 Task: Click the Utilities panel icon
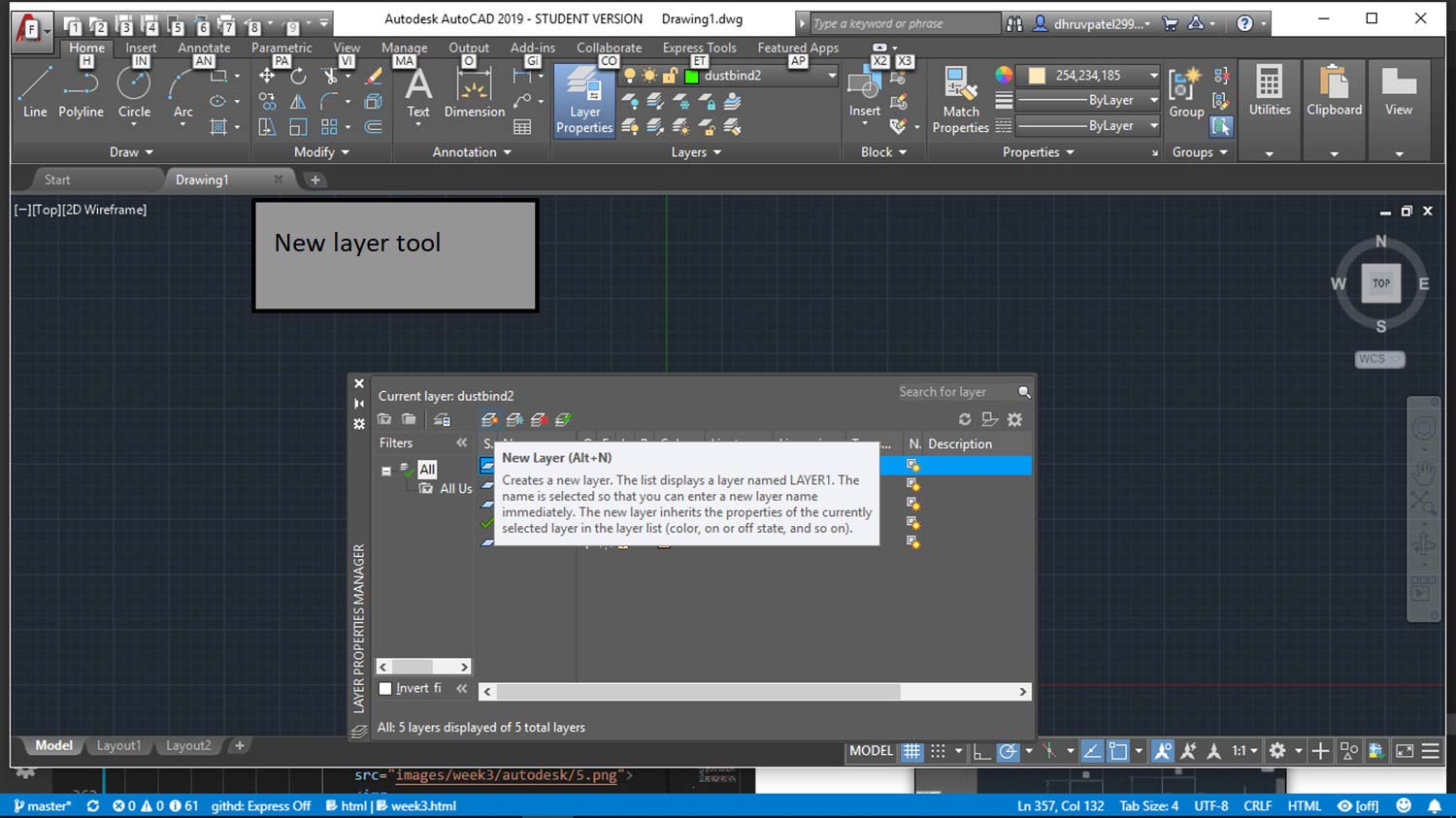click(1270, 92)
